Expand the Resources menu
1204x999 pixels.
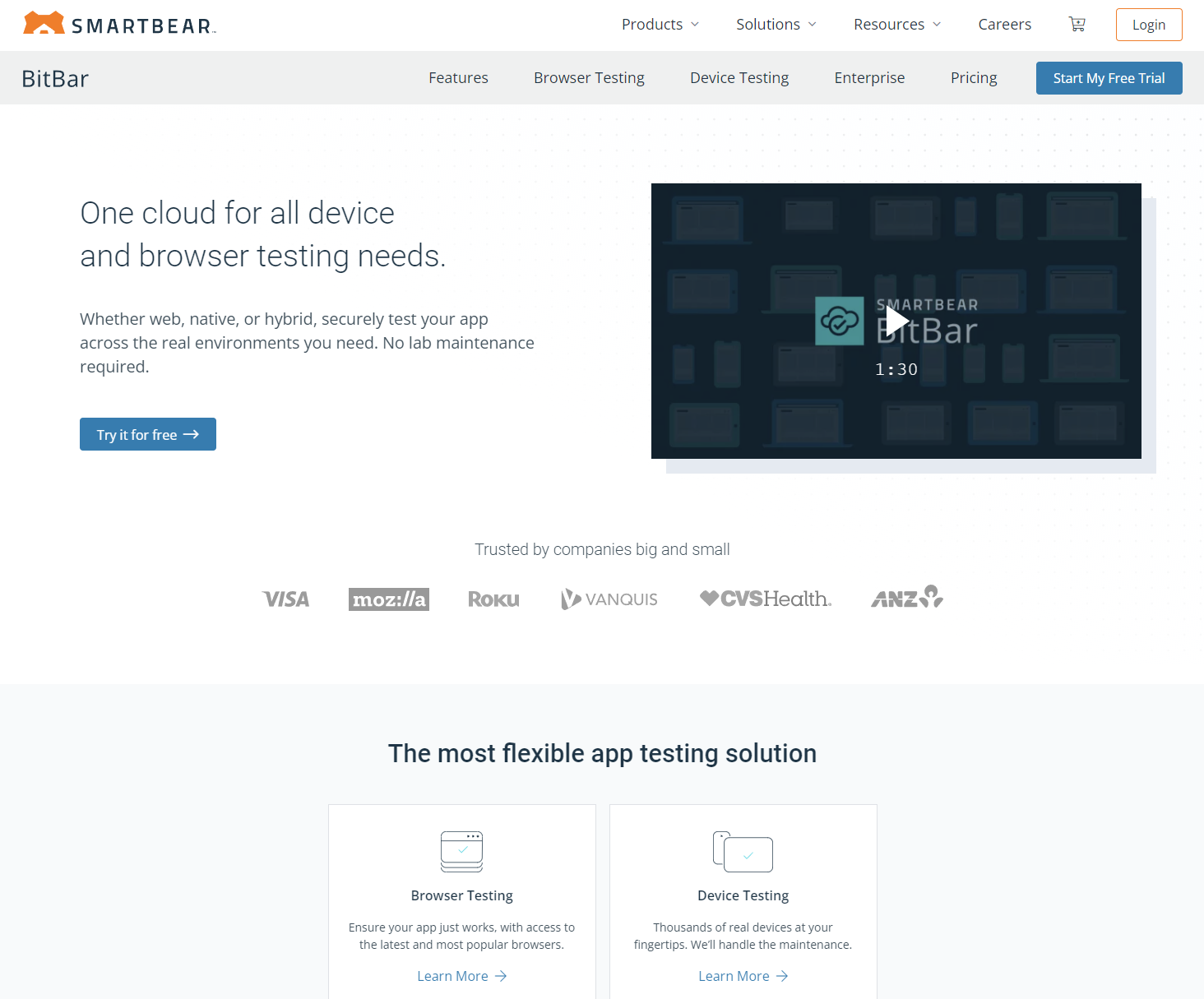tap(896, 24)
